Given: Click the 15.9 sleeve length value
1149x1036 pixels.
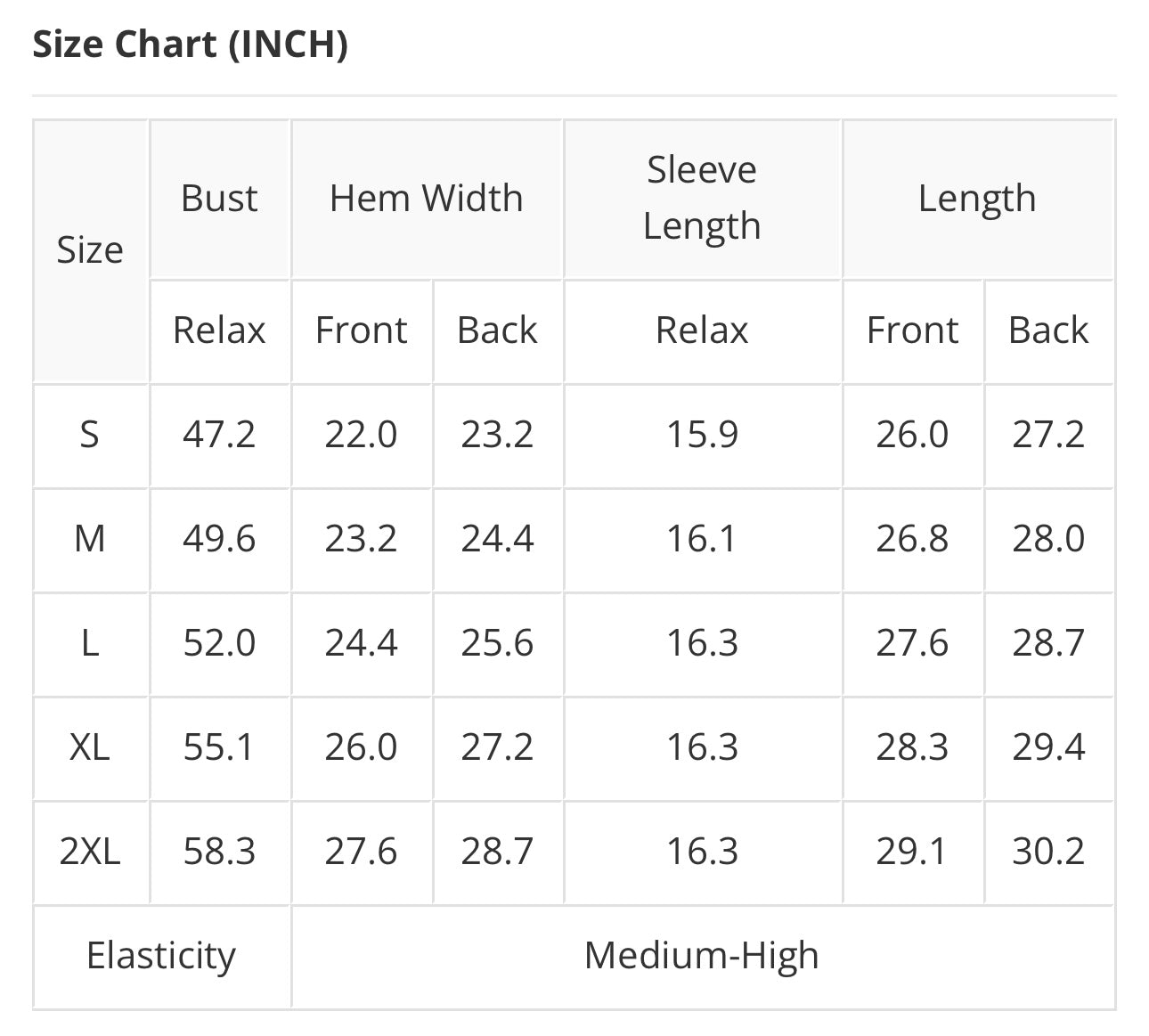Looking at the screenshot, I should pos(702,435).
